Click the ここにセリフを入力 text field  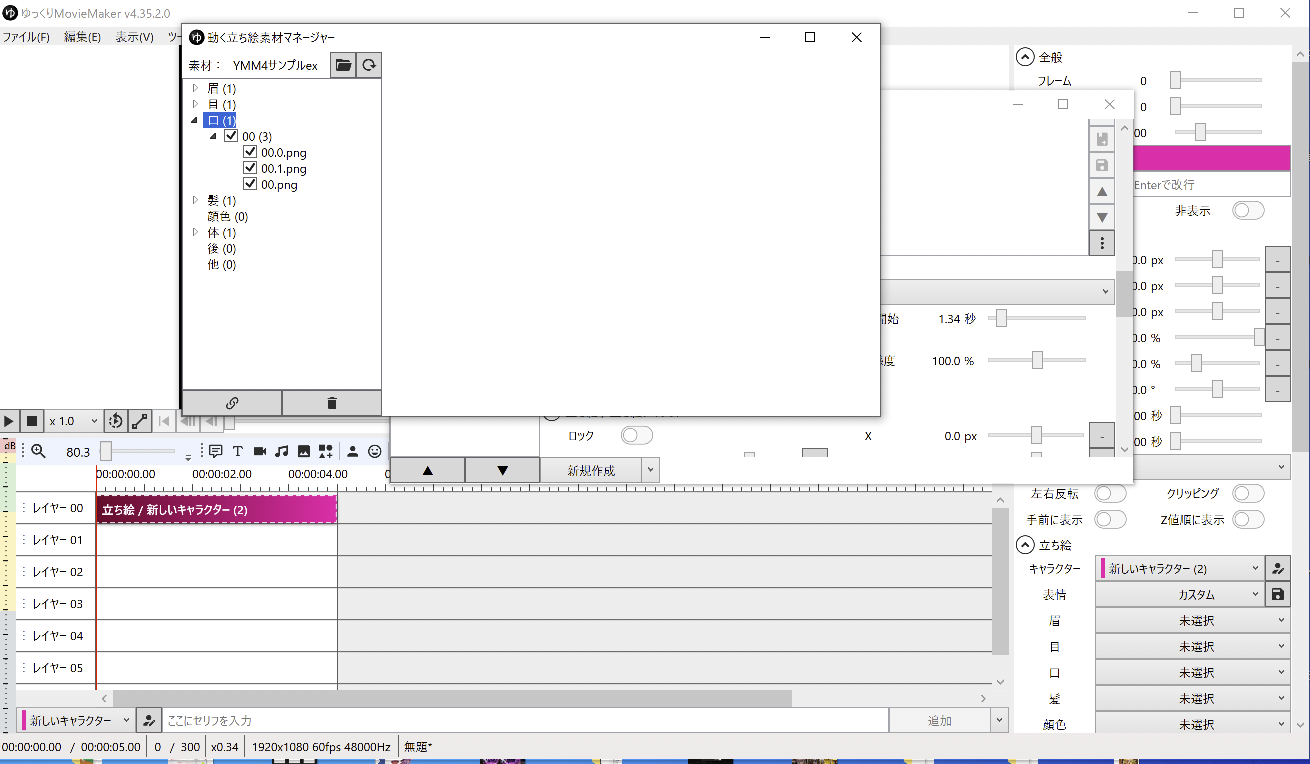526,720
